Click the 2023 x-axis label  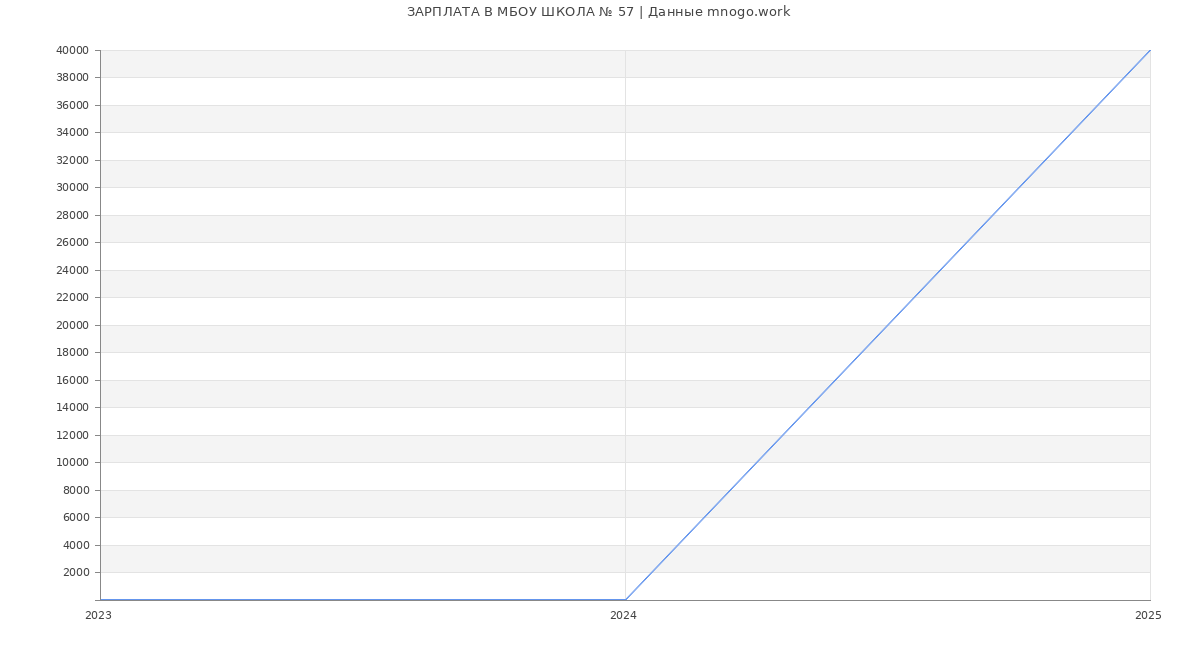(98, 616)
